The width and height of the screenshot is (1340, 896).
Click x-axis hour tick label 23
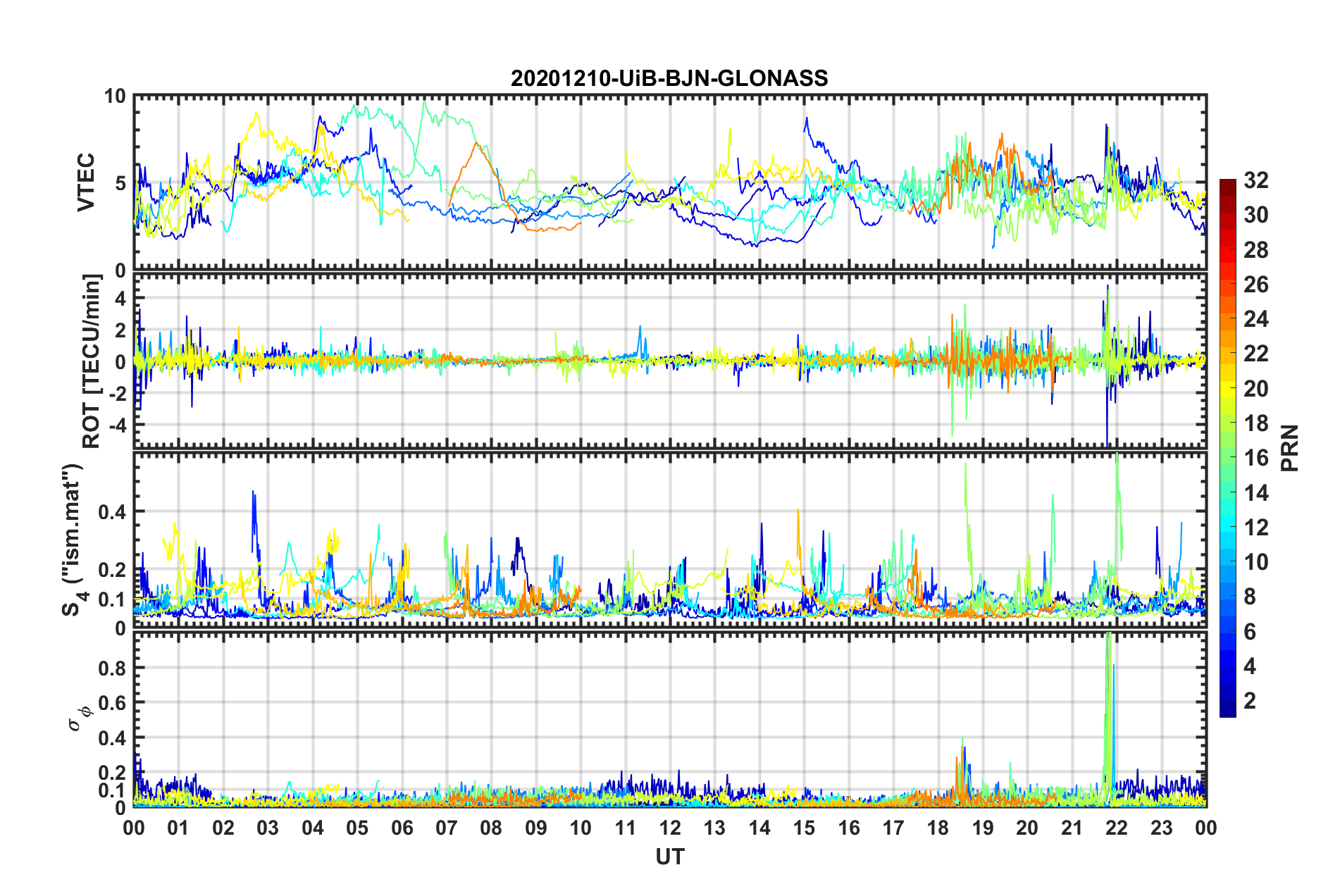click(1162, 828)
